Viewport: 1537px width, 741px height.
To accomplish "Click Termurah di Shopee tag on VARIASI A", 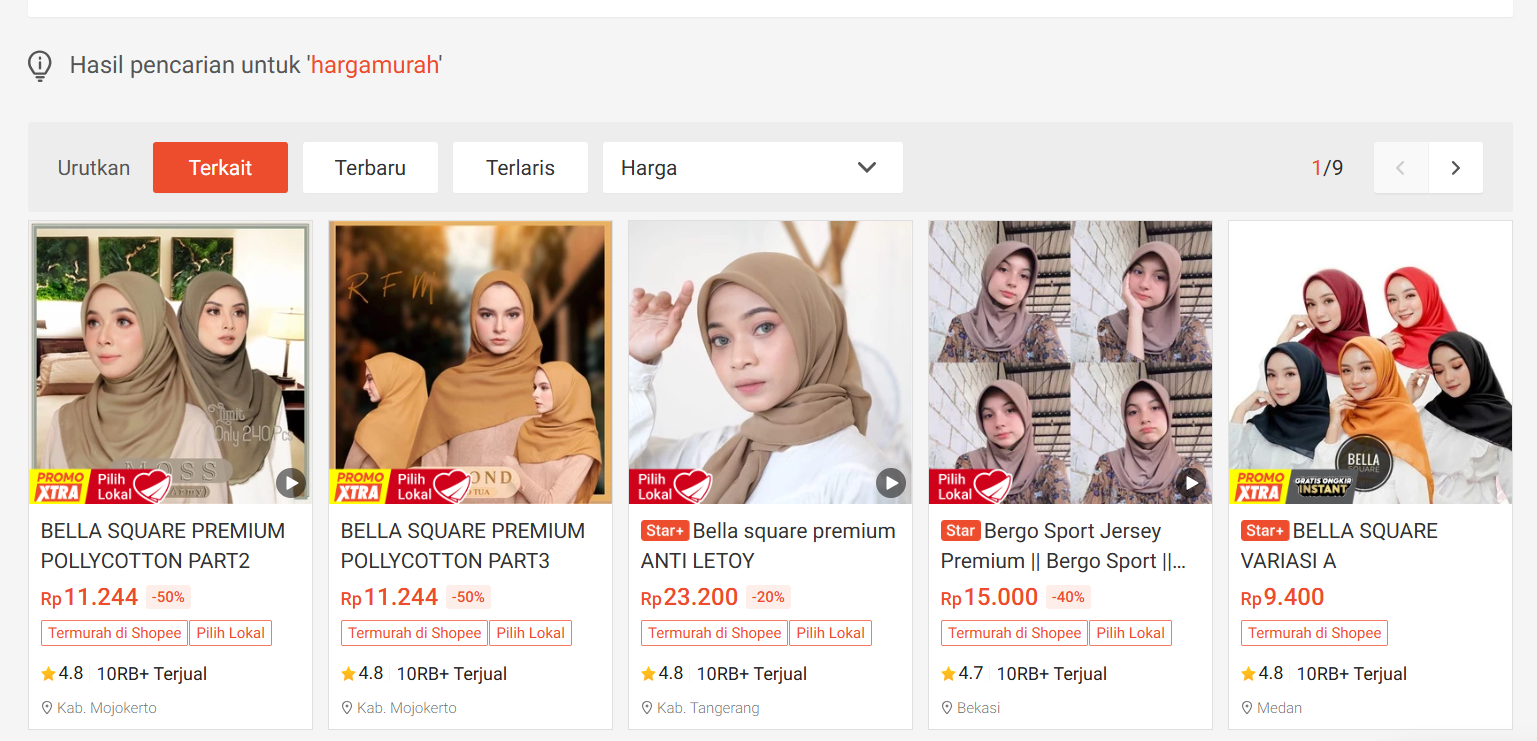I will click(1315, 633).
